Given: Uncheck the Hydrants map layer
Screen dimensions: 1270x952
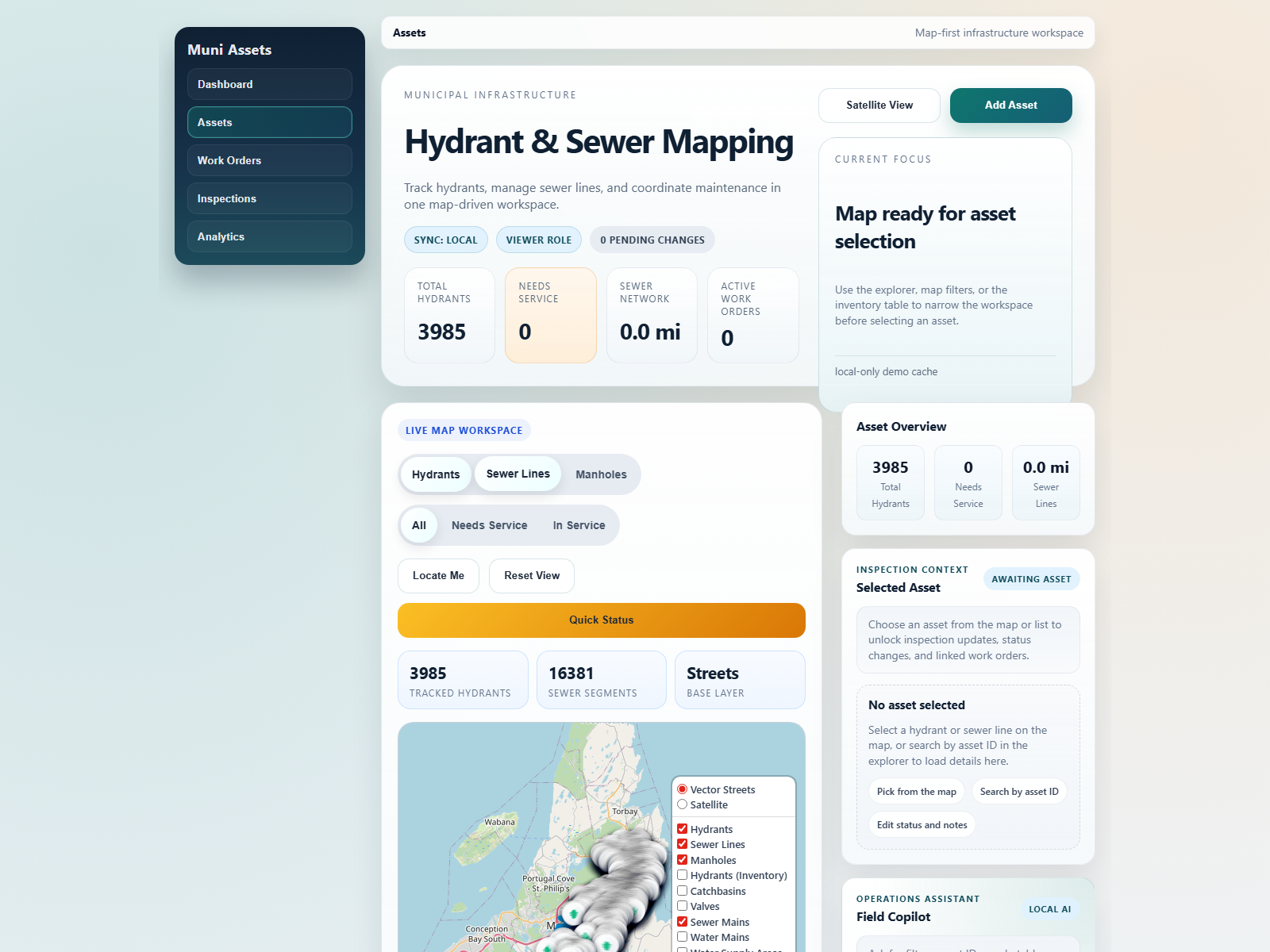Looking at the screenshot, I should click(x=682, y=828).
